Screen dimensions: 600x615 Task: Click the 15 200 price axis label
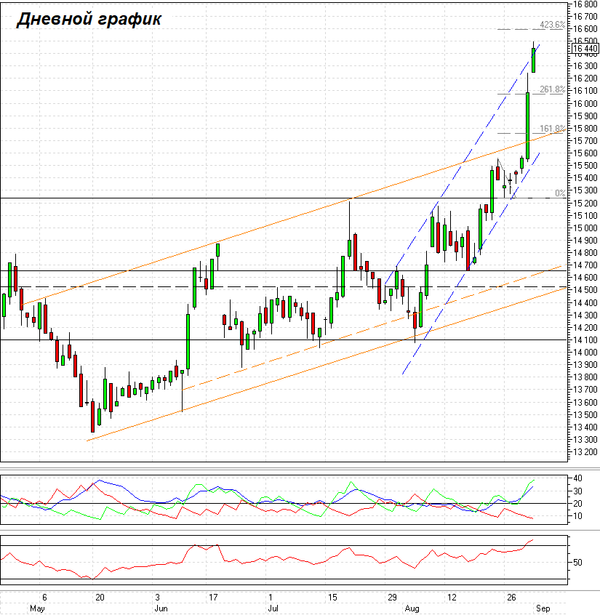click(x=585, y=203)
